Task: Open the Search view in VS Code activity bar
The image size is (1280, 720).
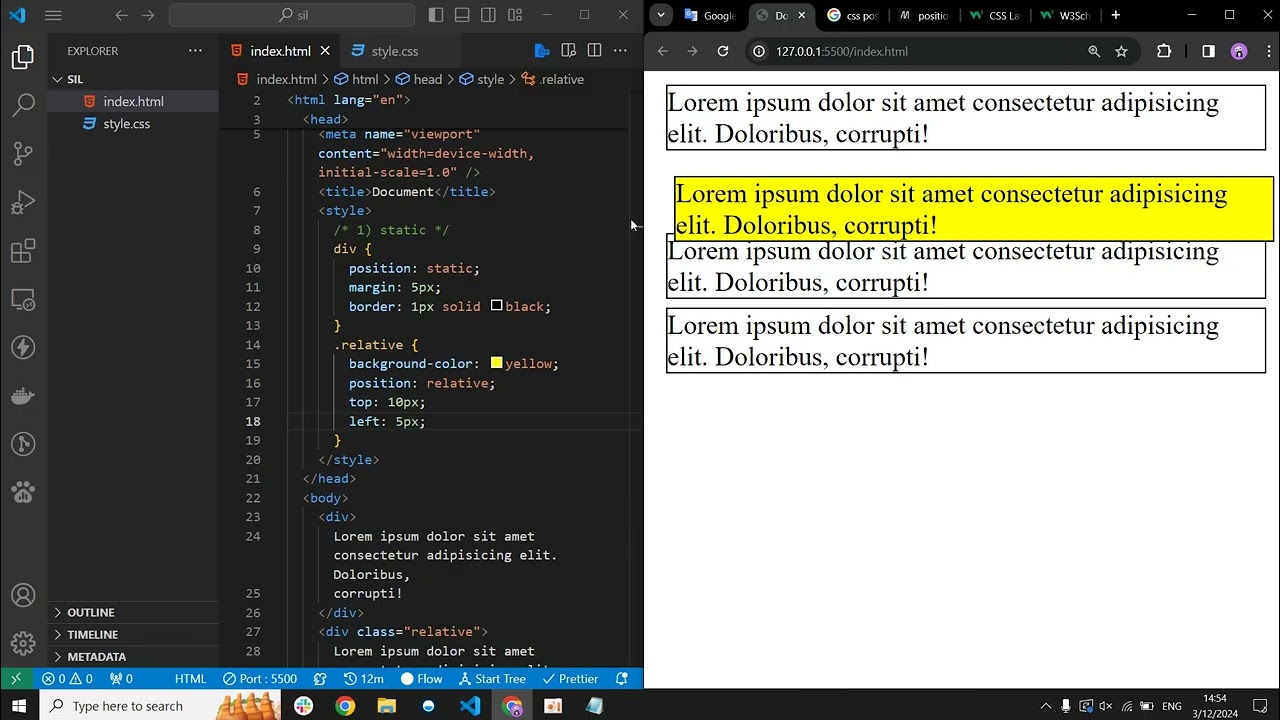Action: click(x=23, y=105)
